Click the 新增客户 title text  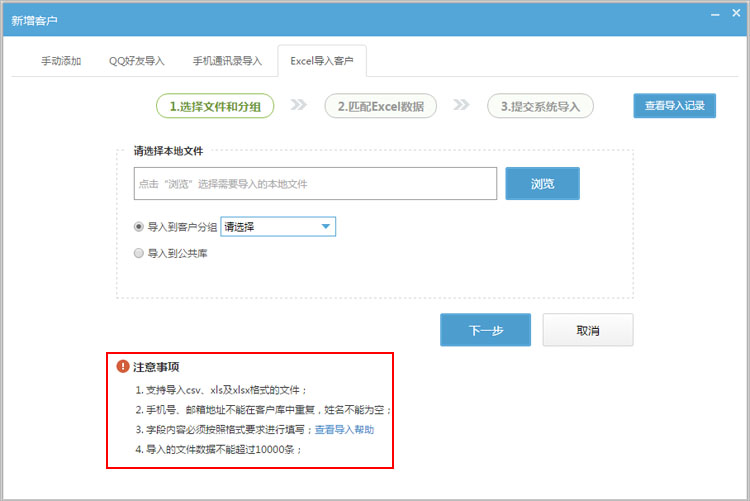click(x=34, y=21)
